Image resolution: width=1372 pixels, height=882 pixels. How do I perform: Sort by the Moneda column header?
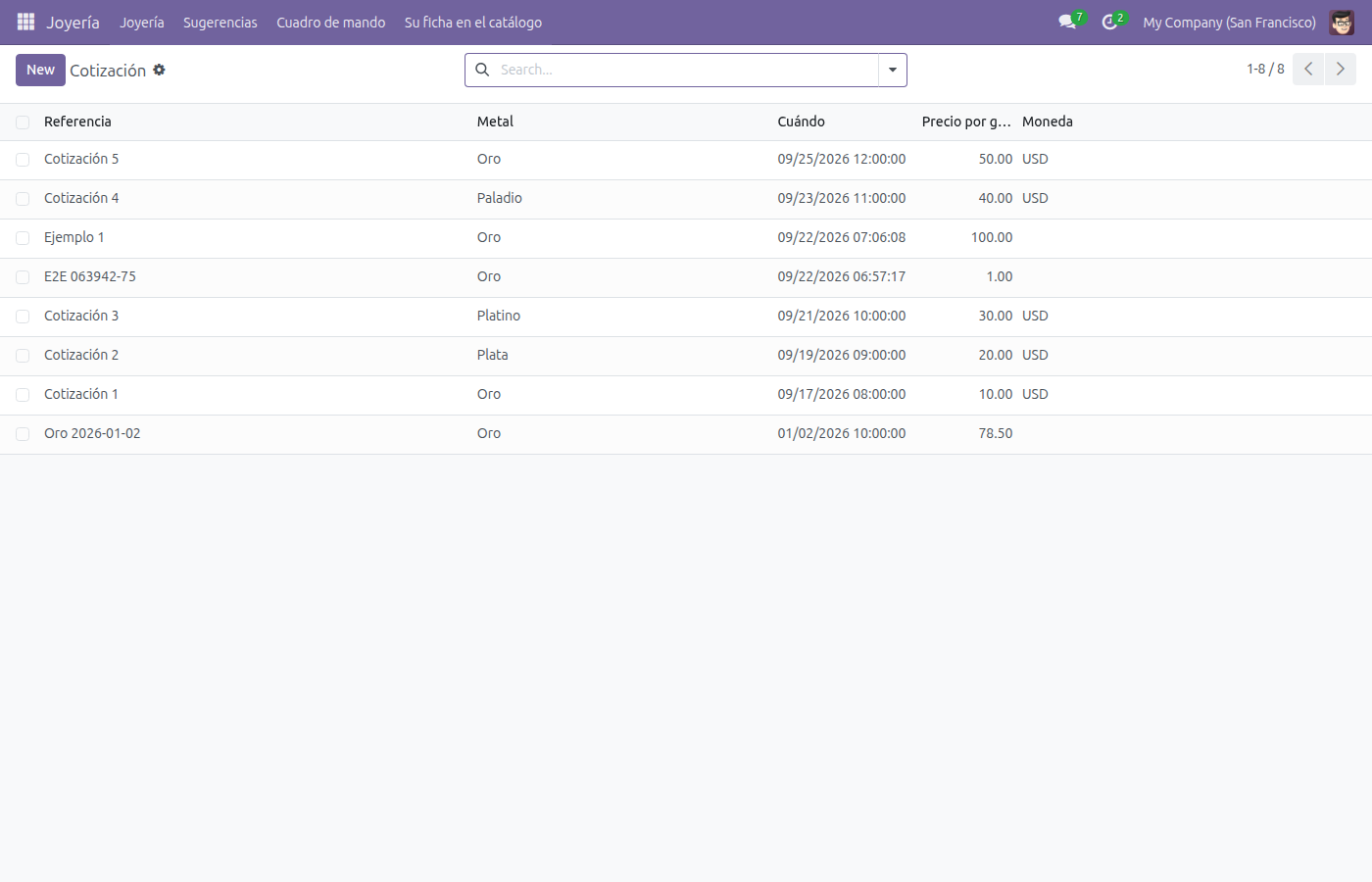point(1048,122)
